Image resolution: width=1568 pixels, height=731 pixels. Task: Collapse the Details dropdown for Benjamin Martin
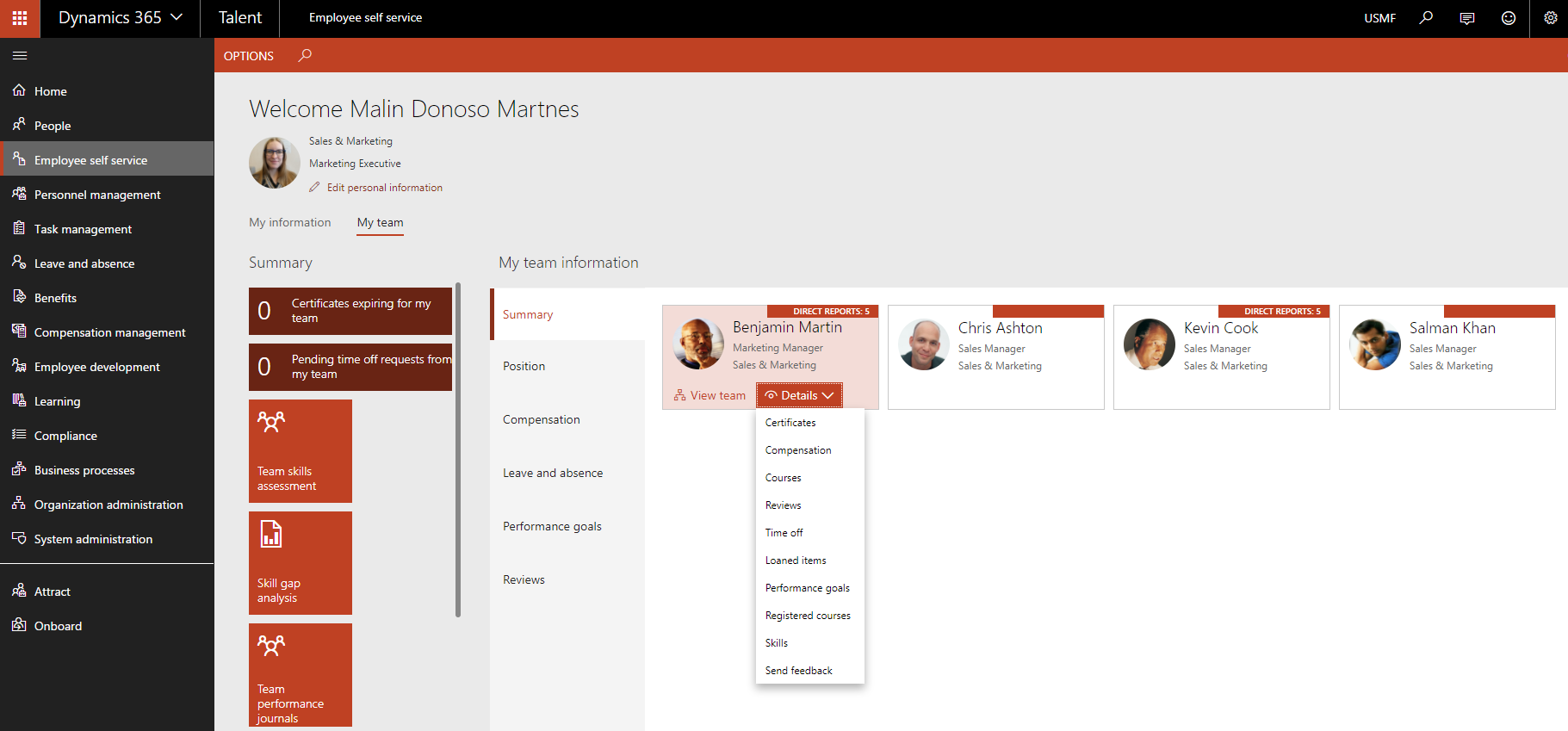799,395
